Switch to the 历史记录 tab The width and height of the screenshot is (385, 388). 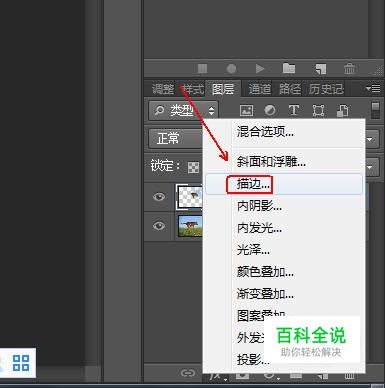tap(326, 89)
